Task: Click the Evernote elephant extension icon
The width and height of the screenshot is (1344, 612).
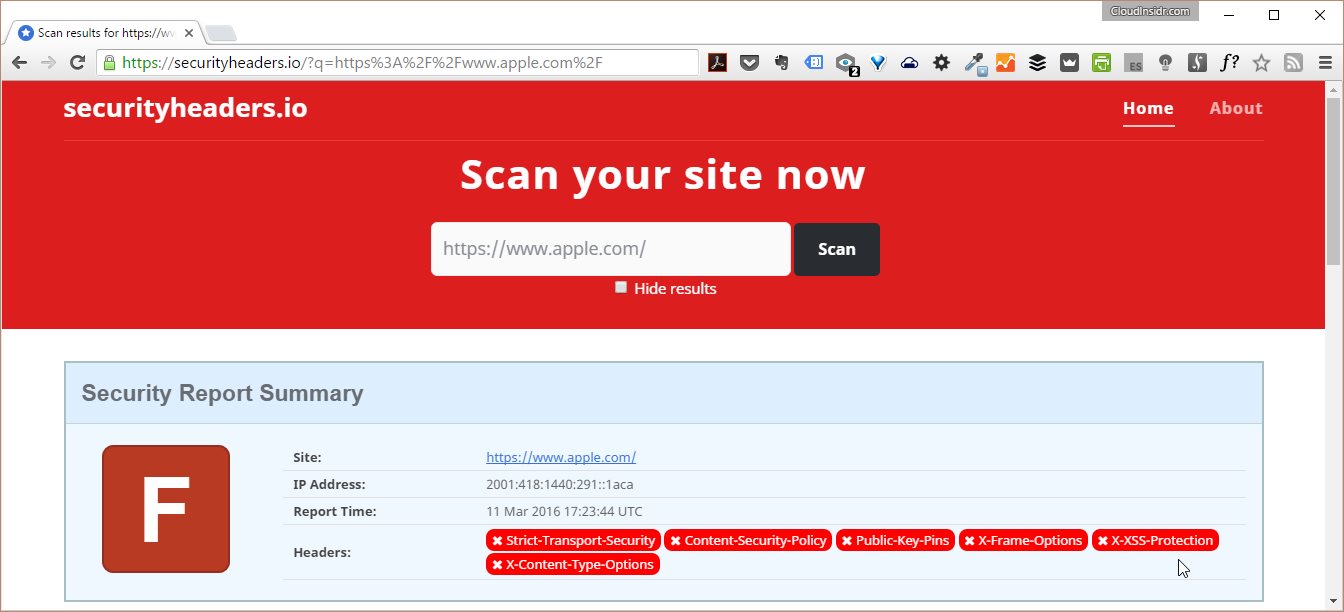Action: 781,63
